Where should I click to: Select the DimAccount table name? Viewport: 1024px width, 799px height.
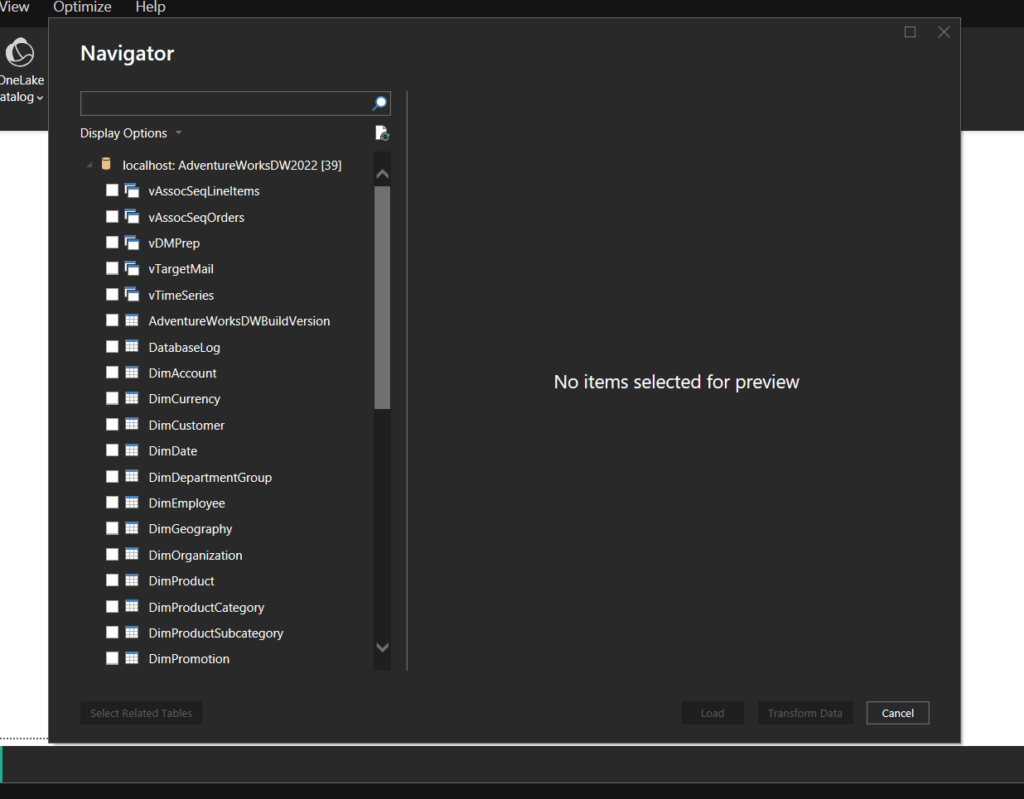point(182,373)
